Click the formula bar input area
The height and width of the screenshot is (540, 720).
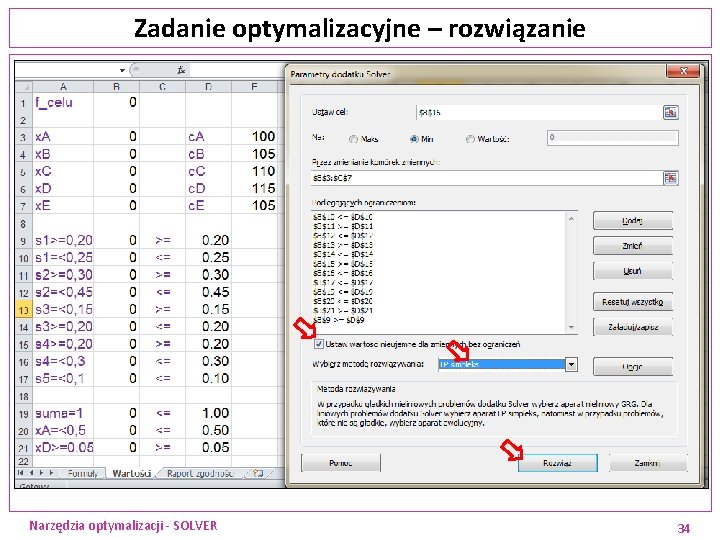coord(236,70)
